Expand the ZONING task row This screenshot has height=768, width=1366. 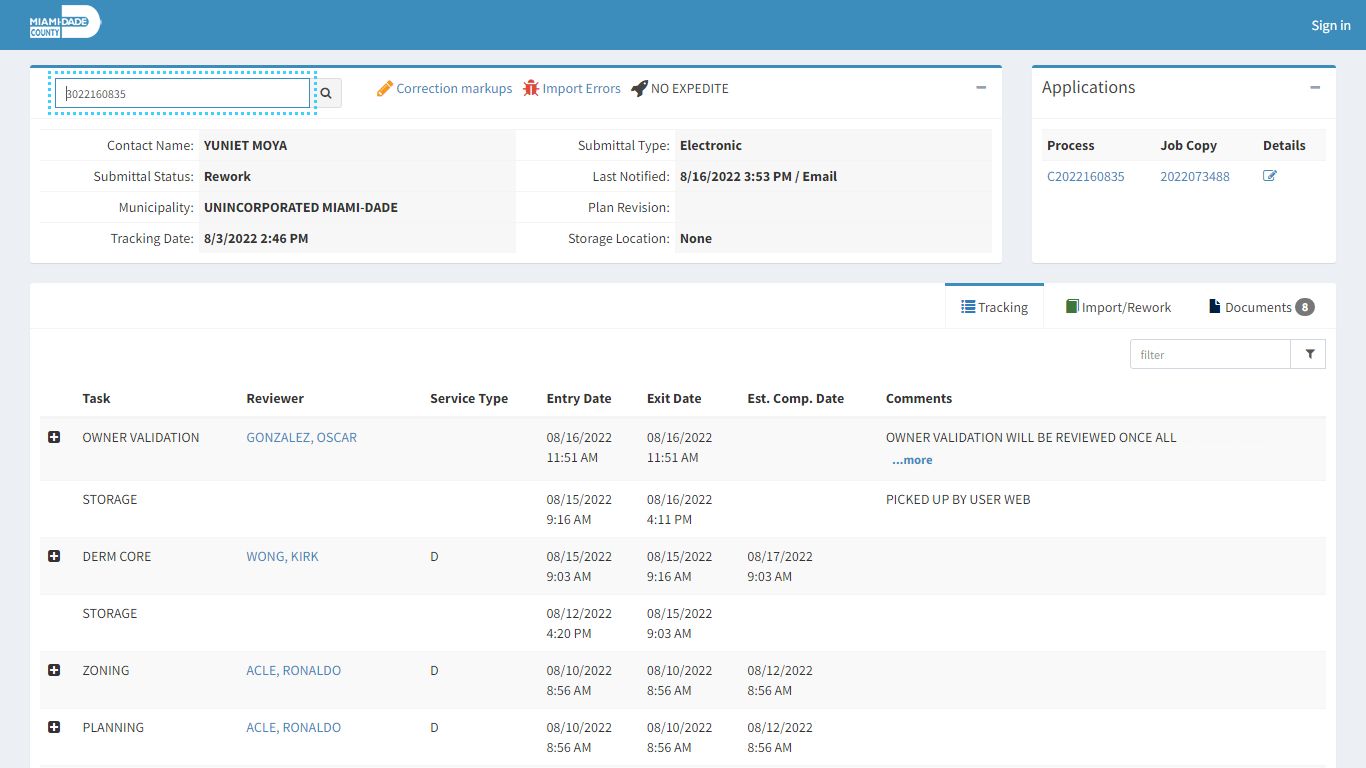(x=54, y=670)
